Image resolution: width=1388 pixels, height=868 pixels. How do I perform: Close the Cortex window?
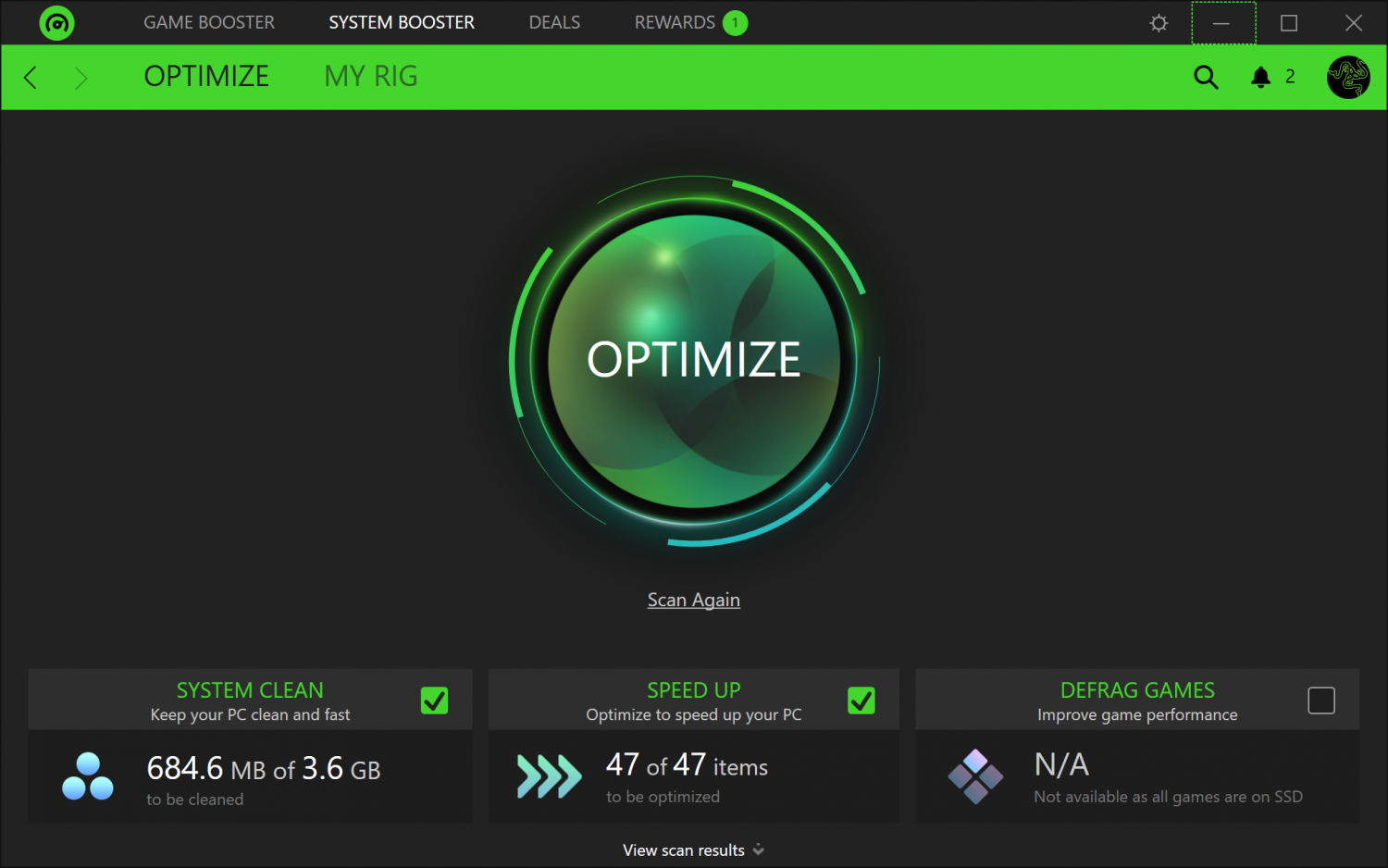[1353, 23]
